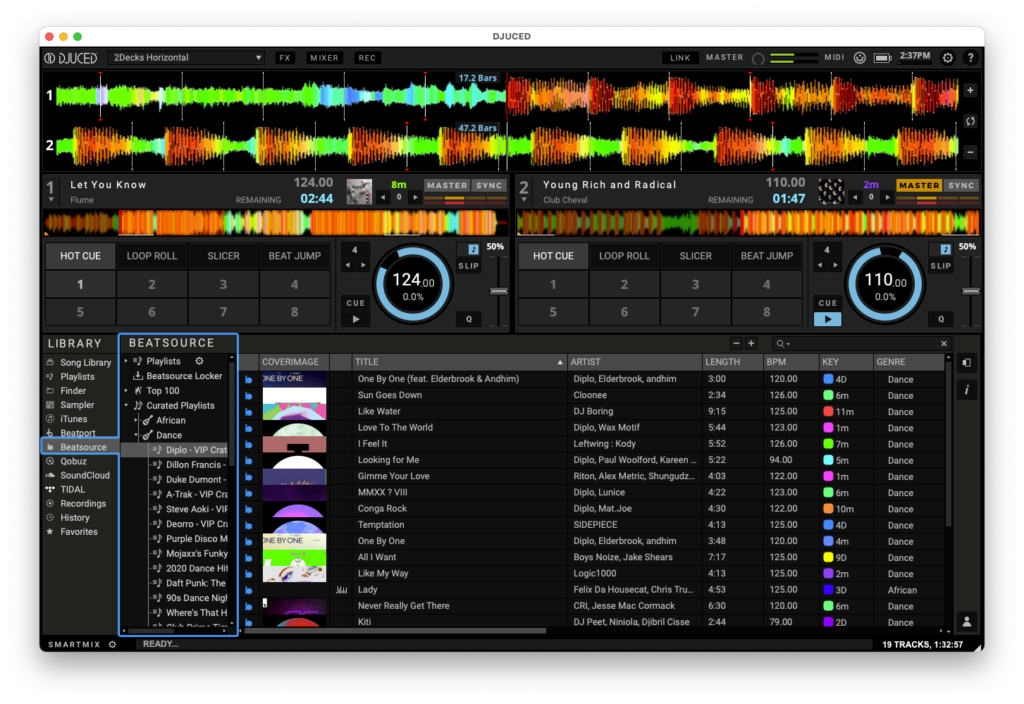Viewport: 1024px width, 704px height.
Task: Select the LOOP ROLL tab on deck 1
Action: 152,256
